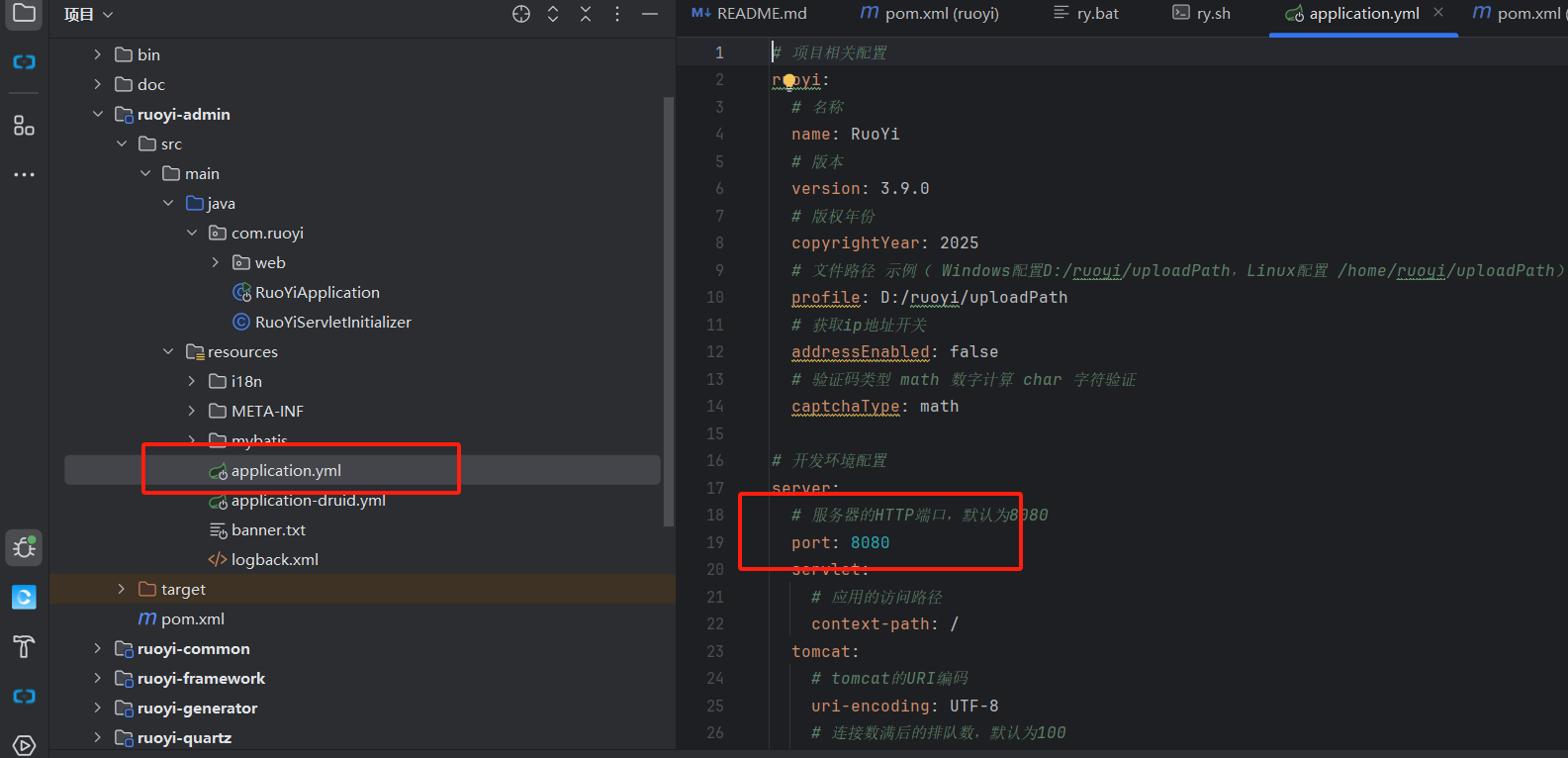Click the Select Opened File target icon
The image size is (1568, 758).
[521, 14]
